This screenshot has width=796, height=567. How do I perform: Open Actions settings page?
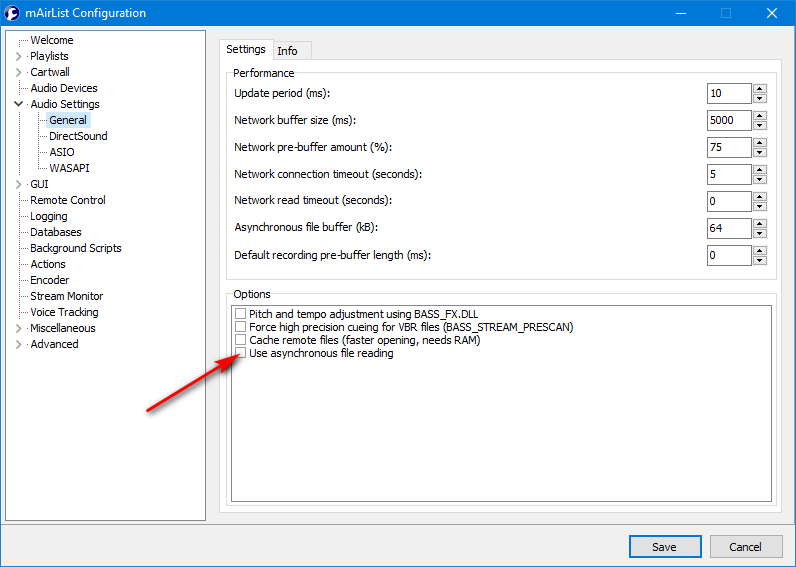pos(48,264)
